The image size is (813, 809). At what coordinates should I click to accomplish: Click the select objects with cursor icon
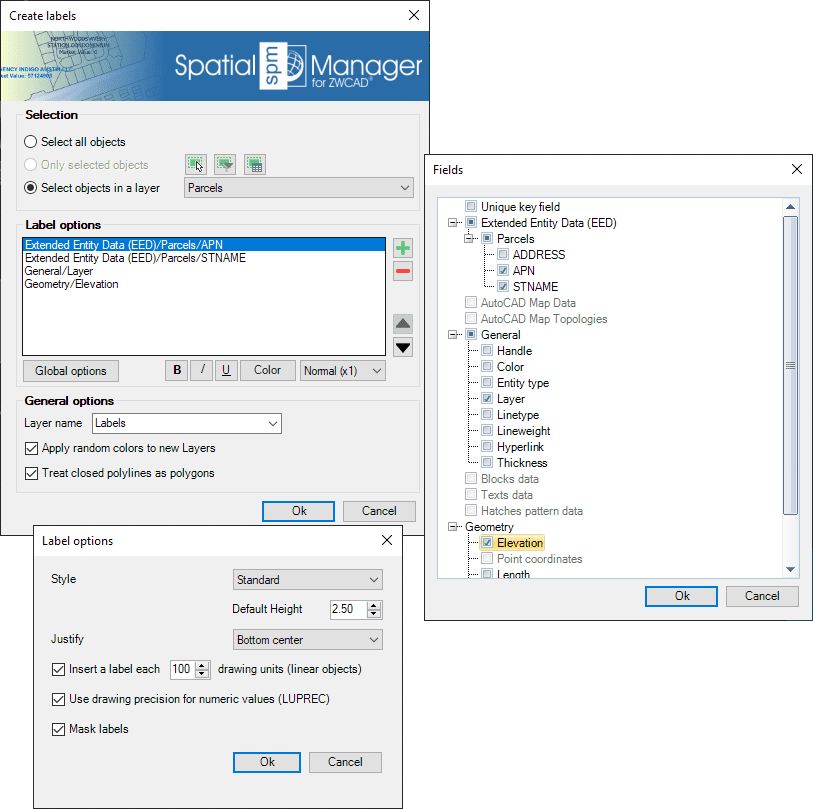tap(196, 164)
